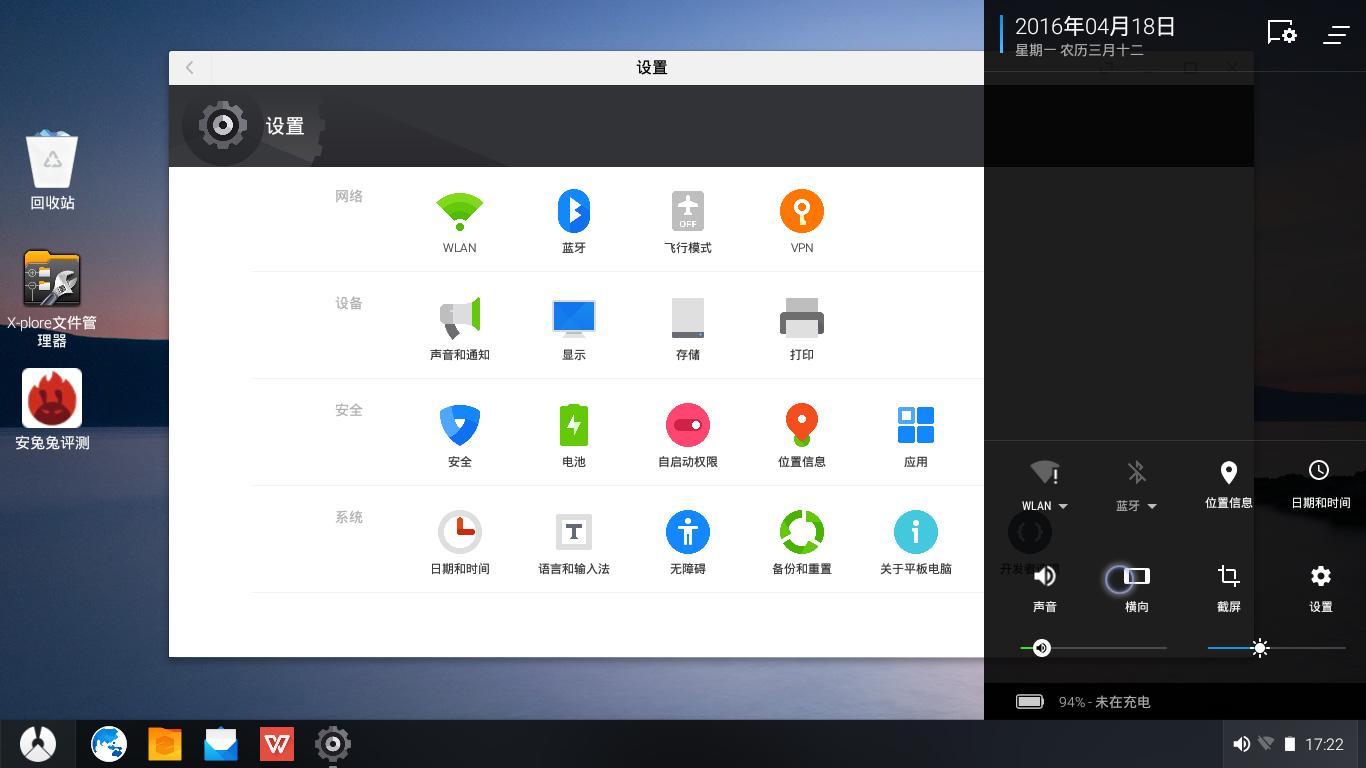Launch WPS Office from the taskbar
Image resolution: width=1366 pixels, height=768 pixels.
[277, 744]
